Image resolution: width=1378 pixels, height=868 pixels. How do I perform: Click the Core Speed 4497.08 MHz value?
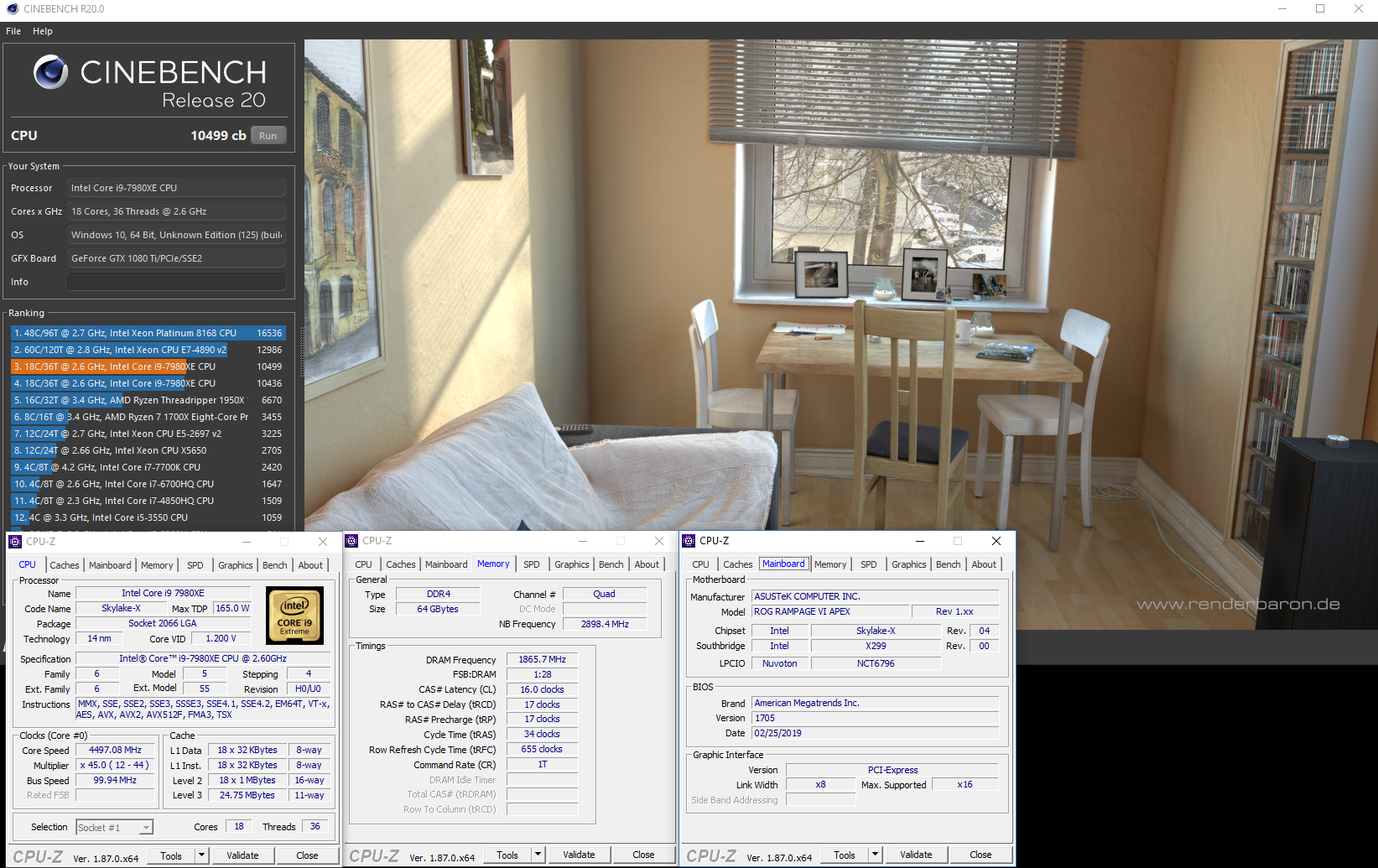click(x=115, y=750)
